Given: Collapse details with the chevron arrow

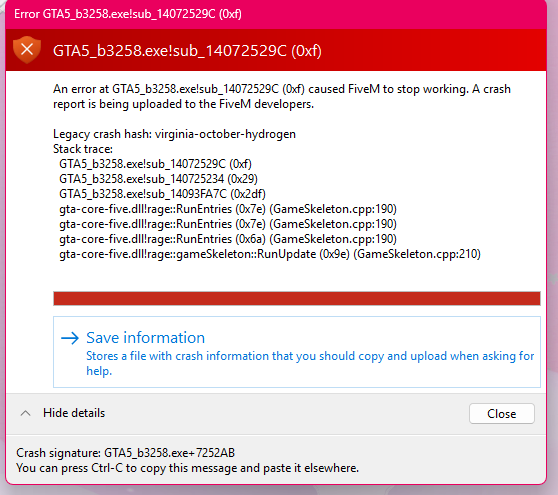Looking at the screenshot, I should click(25, 413).
